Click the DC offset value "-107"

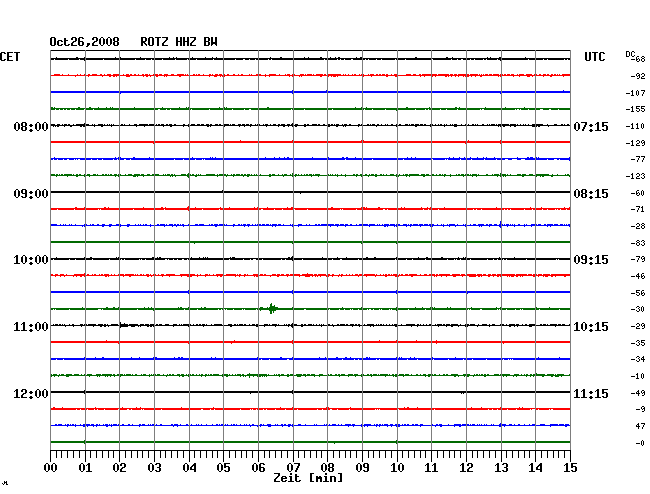635,93
